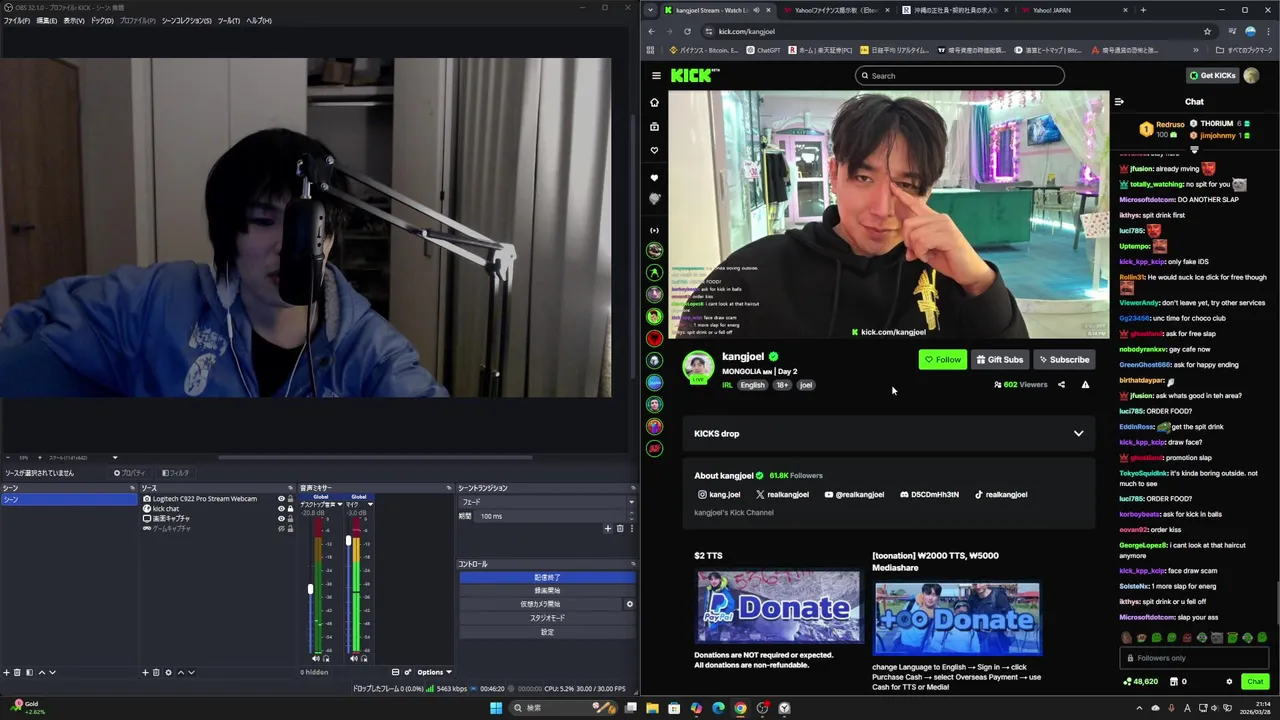Toggle lock on kick chat source
This screenshot has height=720, width=1280.
290,509
